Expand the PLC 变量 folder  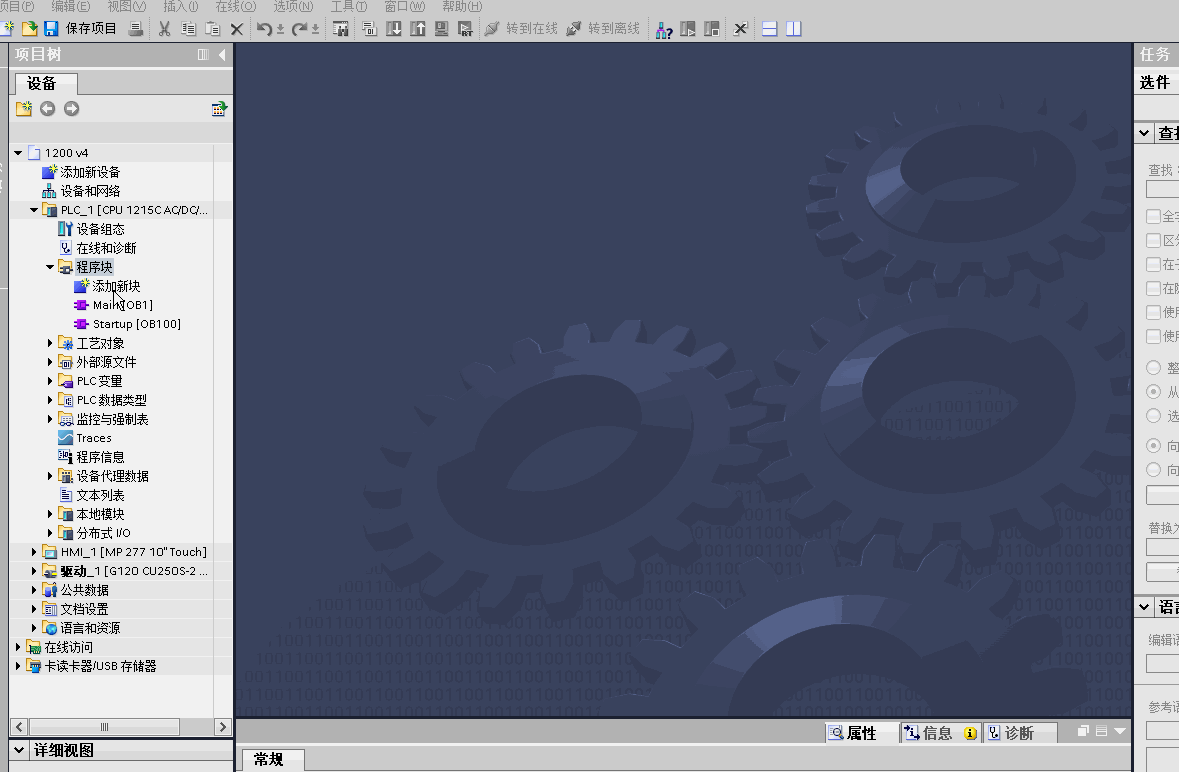pyautogui.click(x=50, y=381)
